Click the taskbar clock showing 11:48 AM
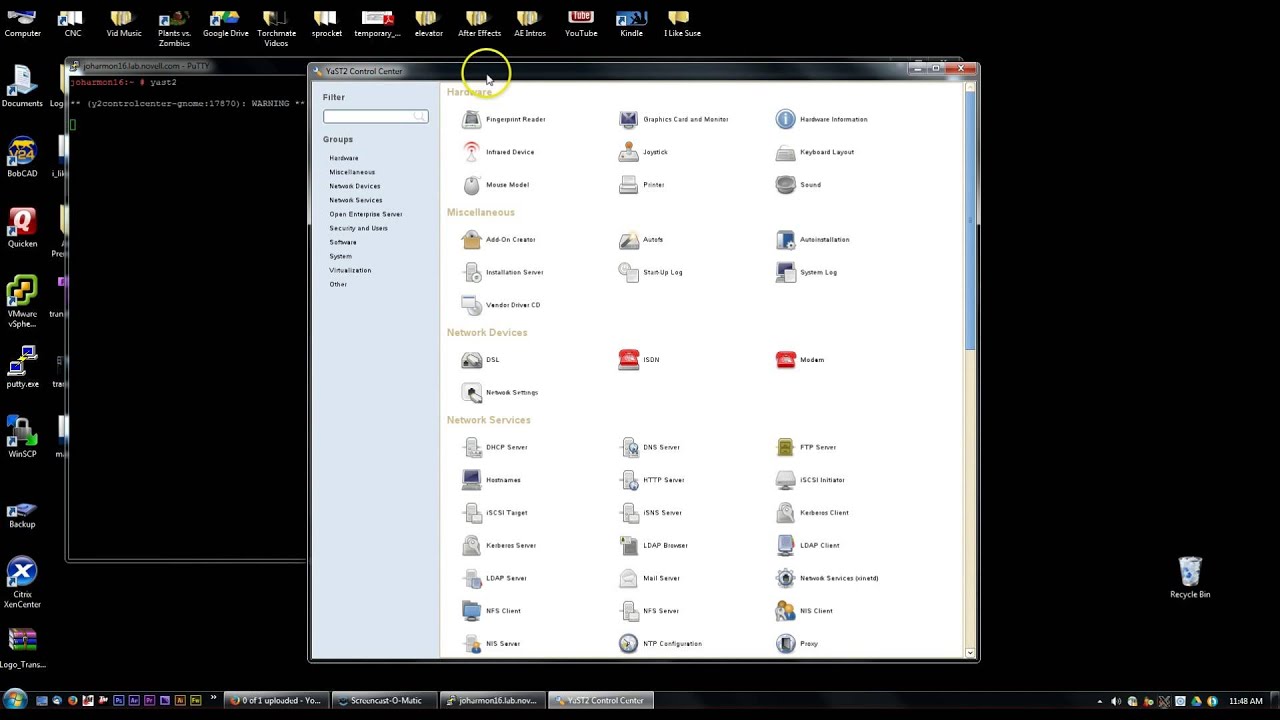 point(1245,701)
